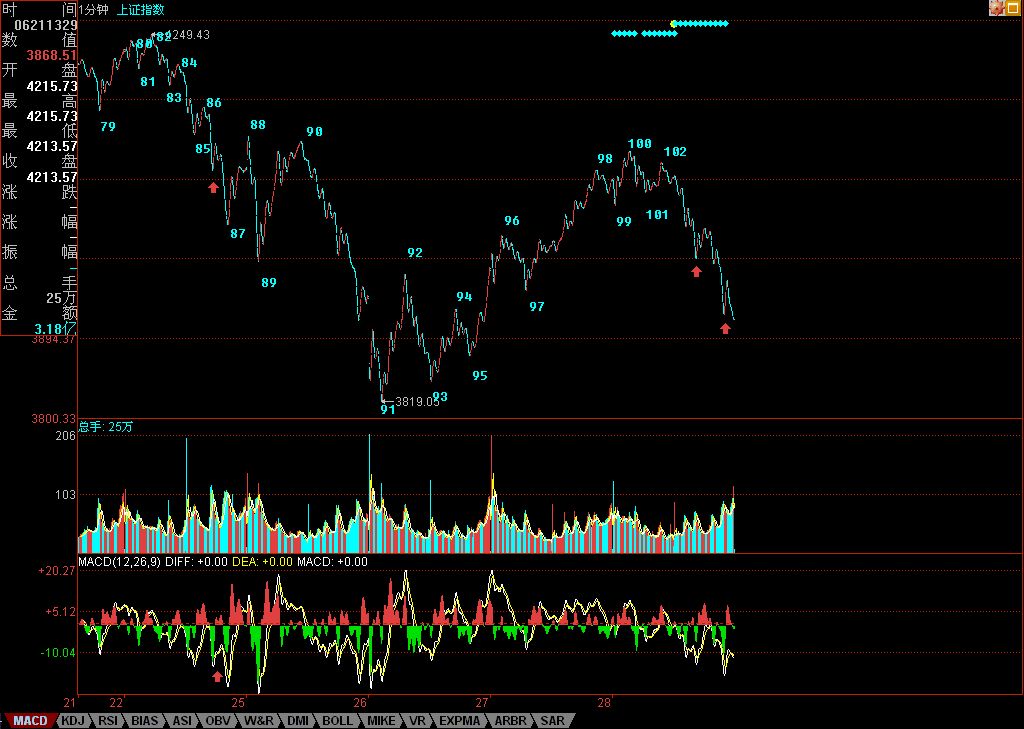Select the BOLL indicator tab
This screenshot has width=1024, height=729.
pyautogui.click(x=337, y=720)
